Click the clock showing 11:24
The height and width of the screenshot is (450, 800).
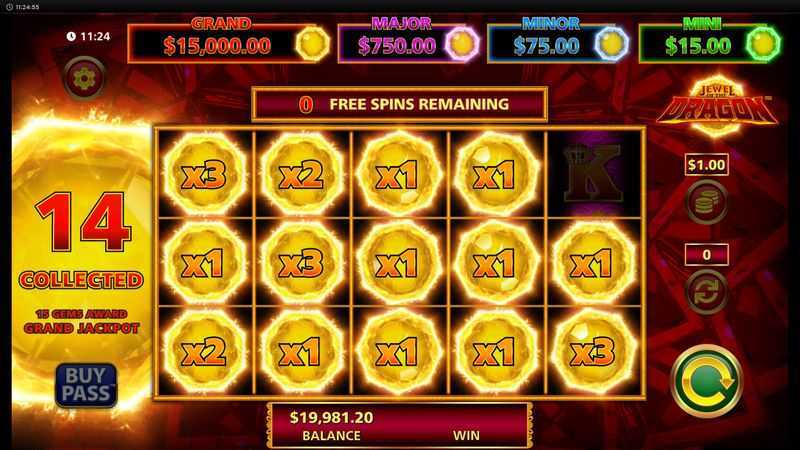pyautogui.click(x=88, y=36)
